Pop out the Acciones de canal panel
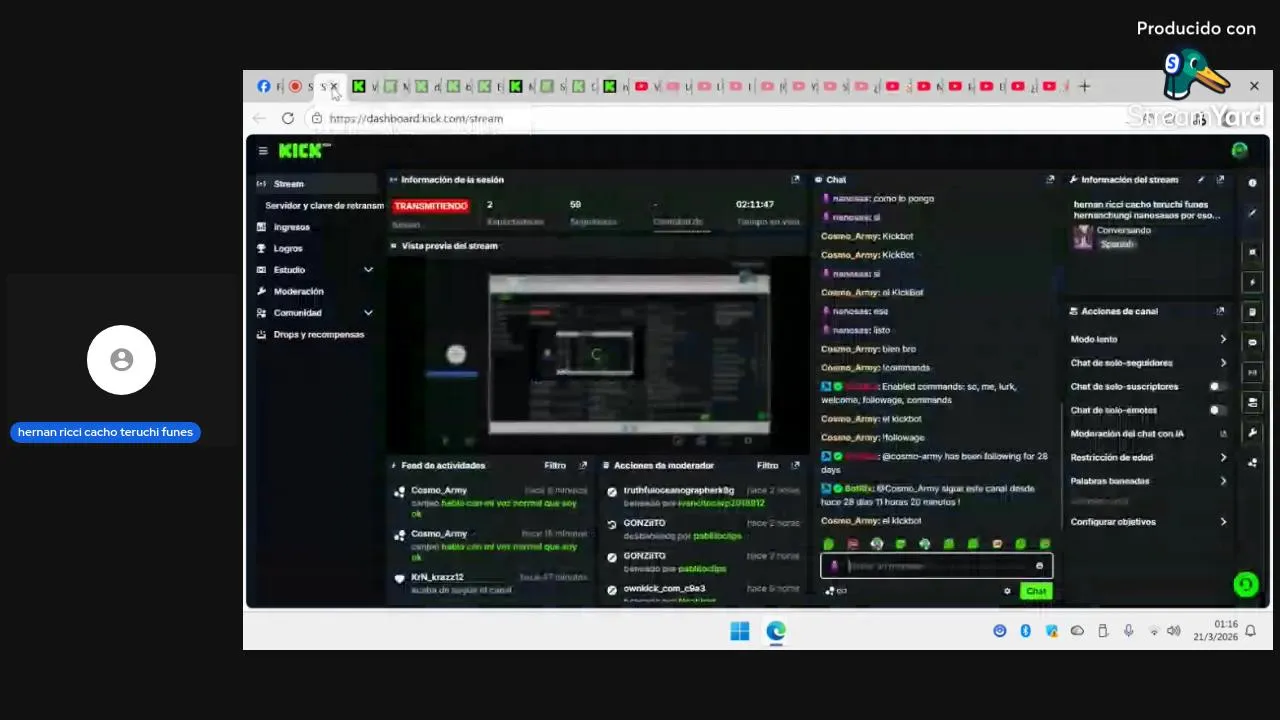1280x720 pixels. (x=1220, y=311)
